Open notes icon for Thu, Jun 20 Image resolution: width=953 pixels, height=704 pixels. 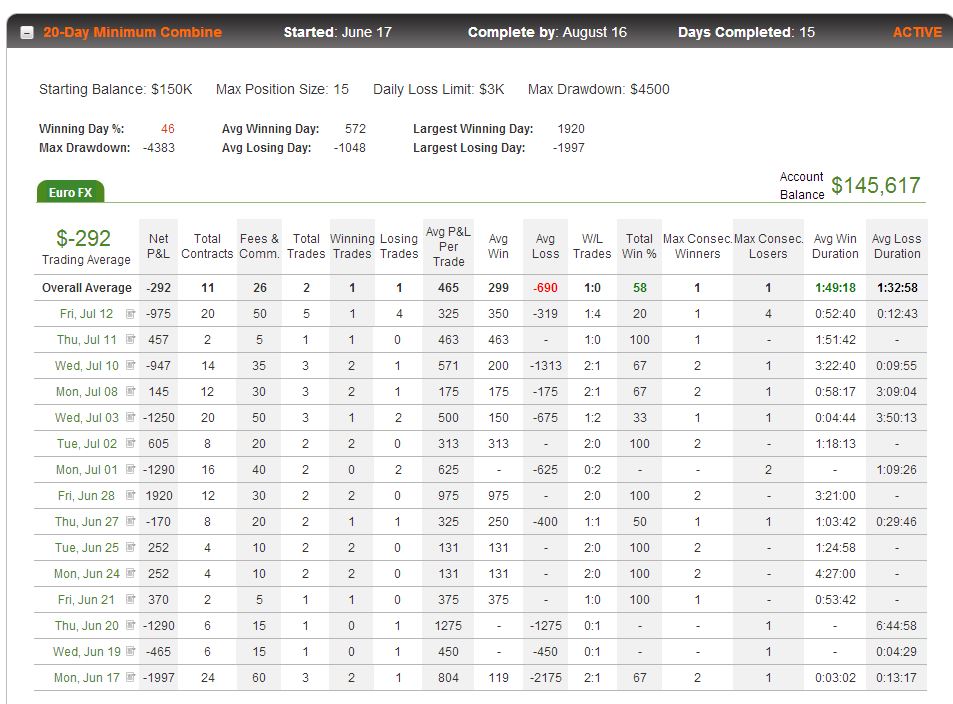click(130, 625)
